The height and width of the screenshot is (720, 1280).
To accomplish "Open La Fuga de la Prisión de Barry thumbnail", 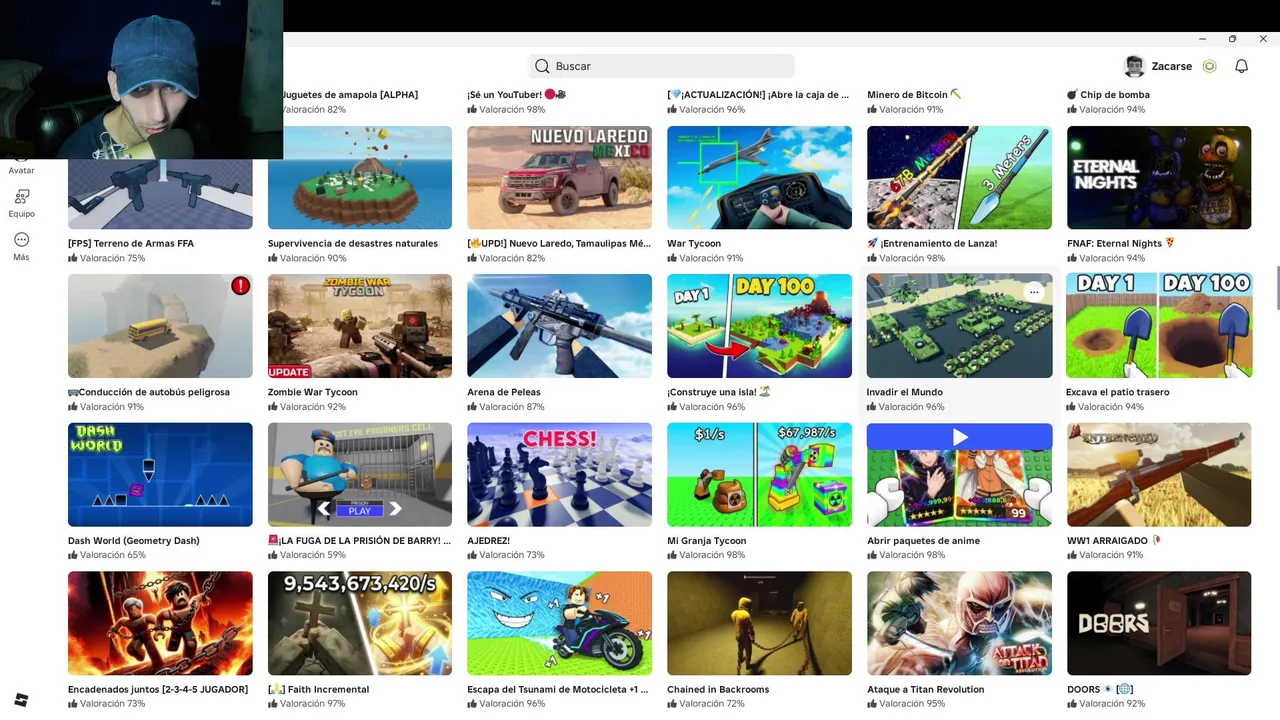I will coord(360,475).
